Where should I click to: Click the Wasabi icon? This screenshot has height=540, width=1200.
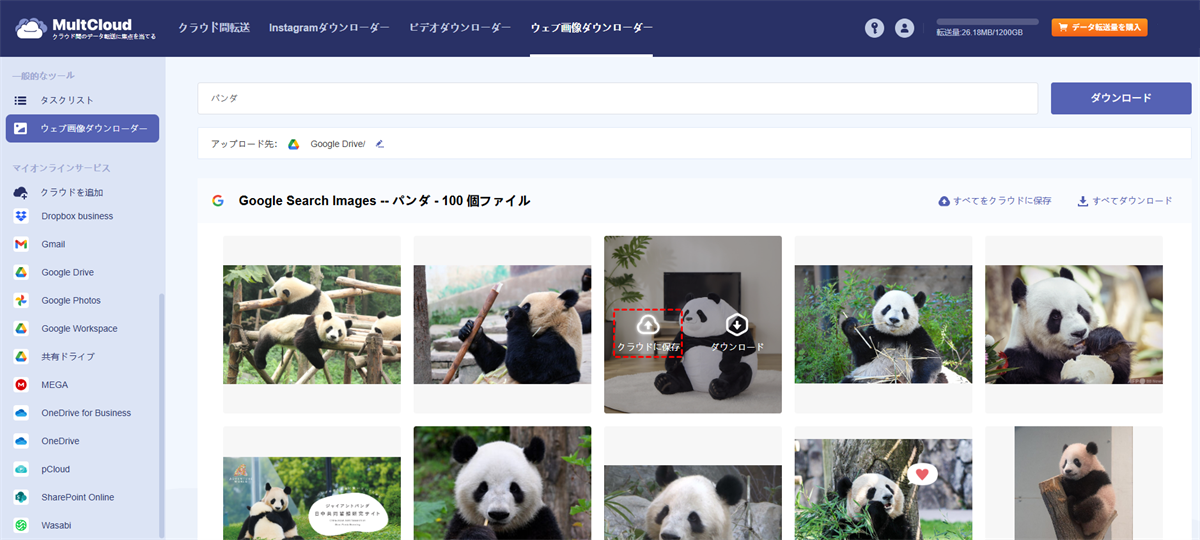20,525
